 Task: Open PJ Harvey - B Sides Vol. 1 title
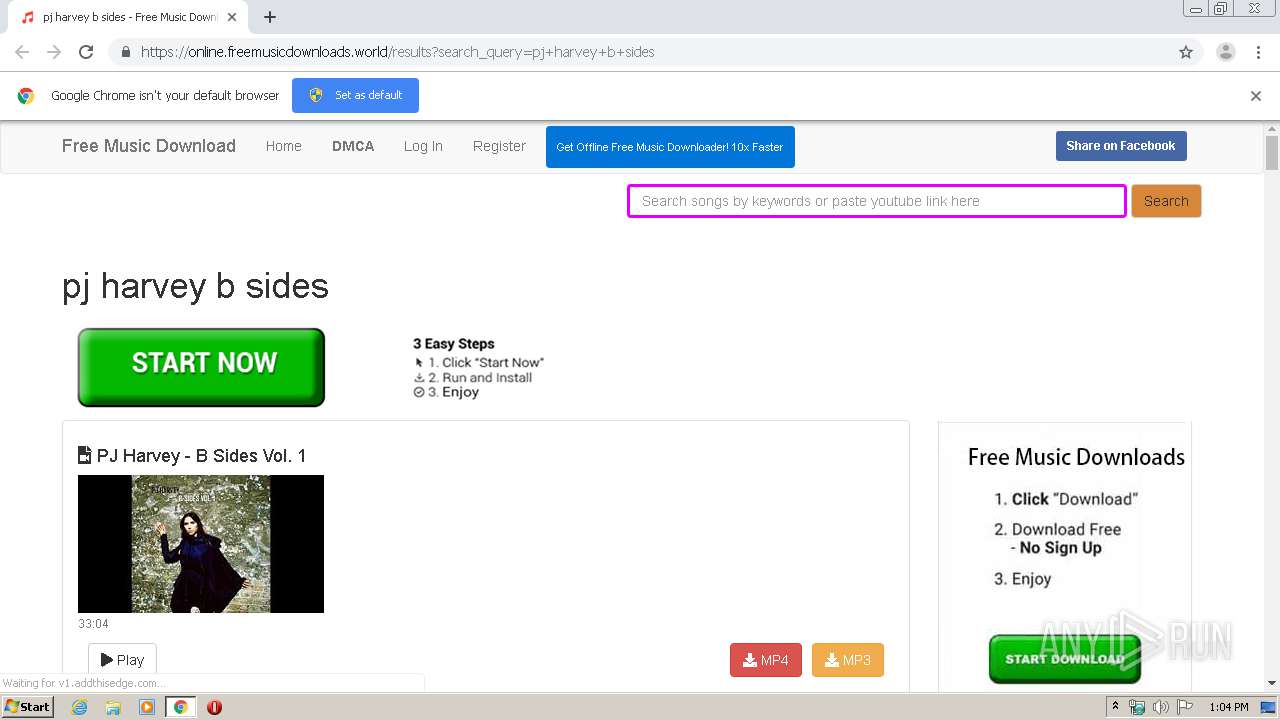click(x=201, y=456)
